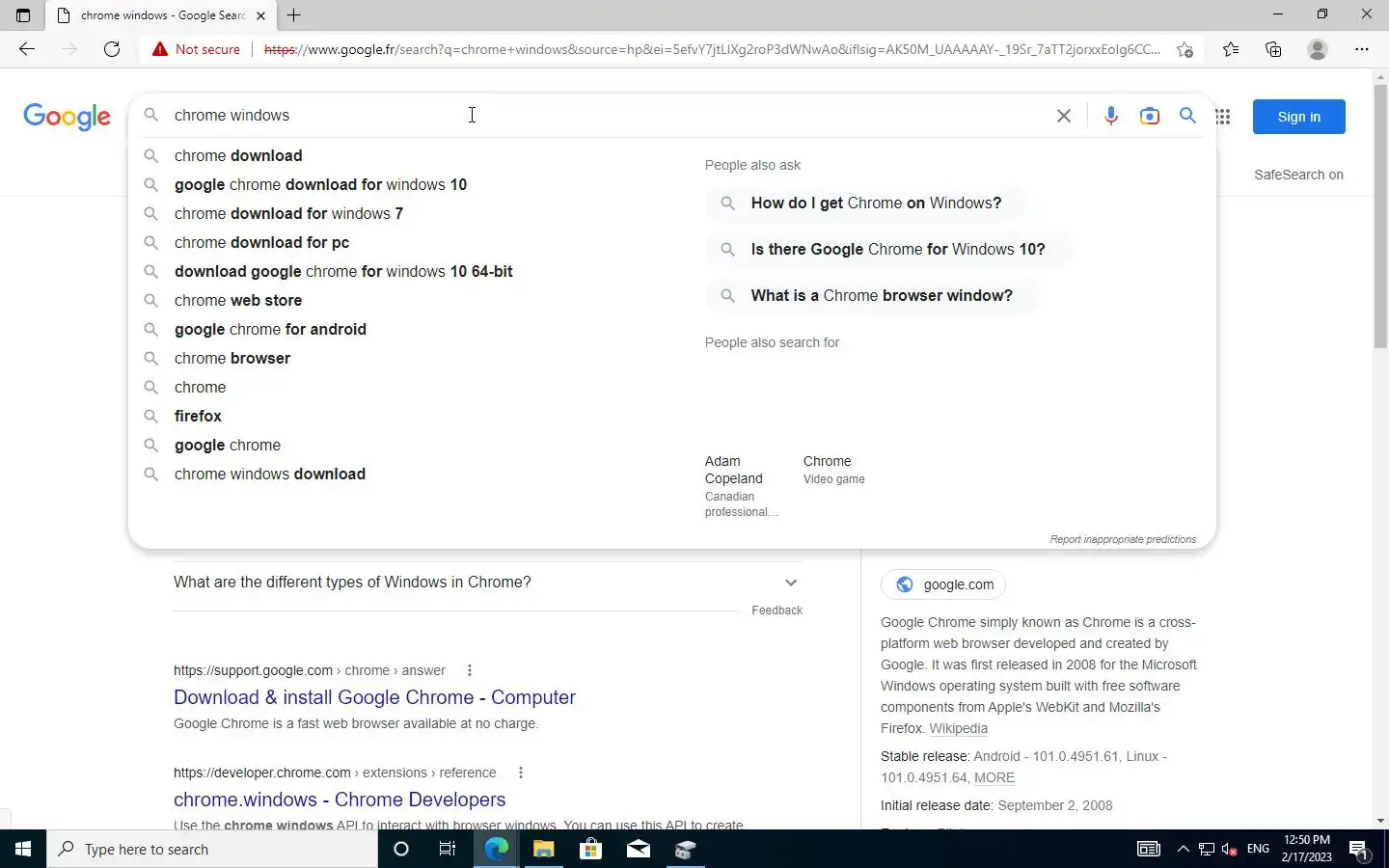Open 'Download & install Google Chrome - Computer' link
The image size is (1389, 868).
point(374,697)
